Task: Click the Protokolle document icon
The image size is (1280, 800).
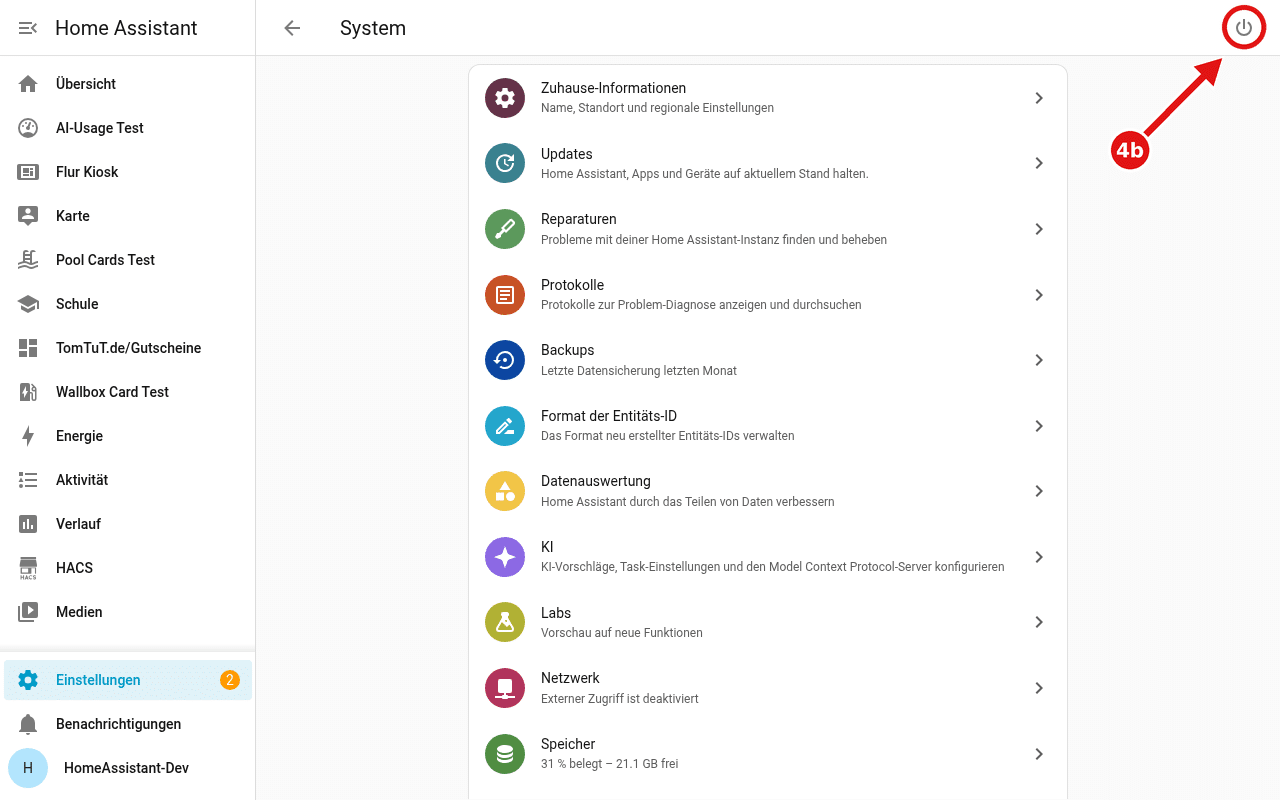Action: click(505, 295)
